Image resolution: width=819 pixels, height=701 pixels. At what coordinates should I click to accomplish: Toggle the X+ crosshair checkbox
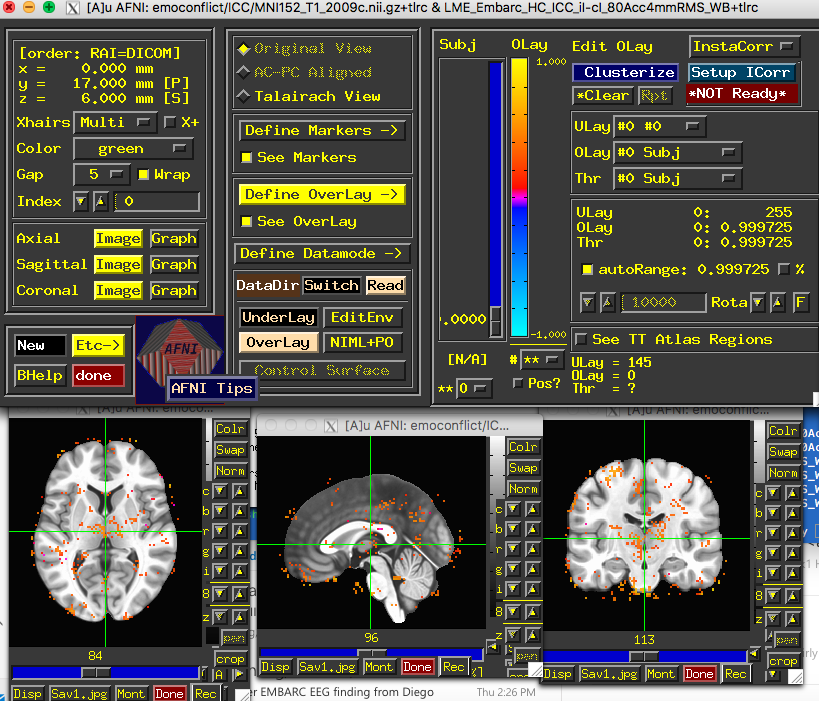point(170,122)
